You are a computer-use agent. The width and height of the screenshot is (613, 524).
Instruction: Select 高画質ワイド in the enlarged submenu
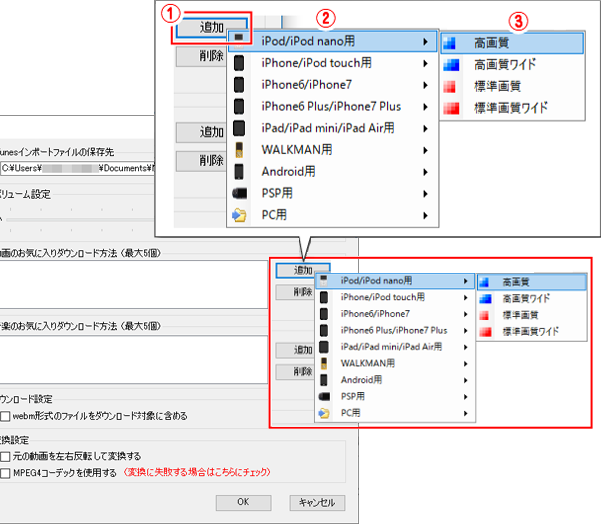[503, 65]
